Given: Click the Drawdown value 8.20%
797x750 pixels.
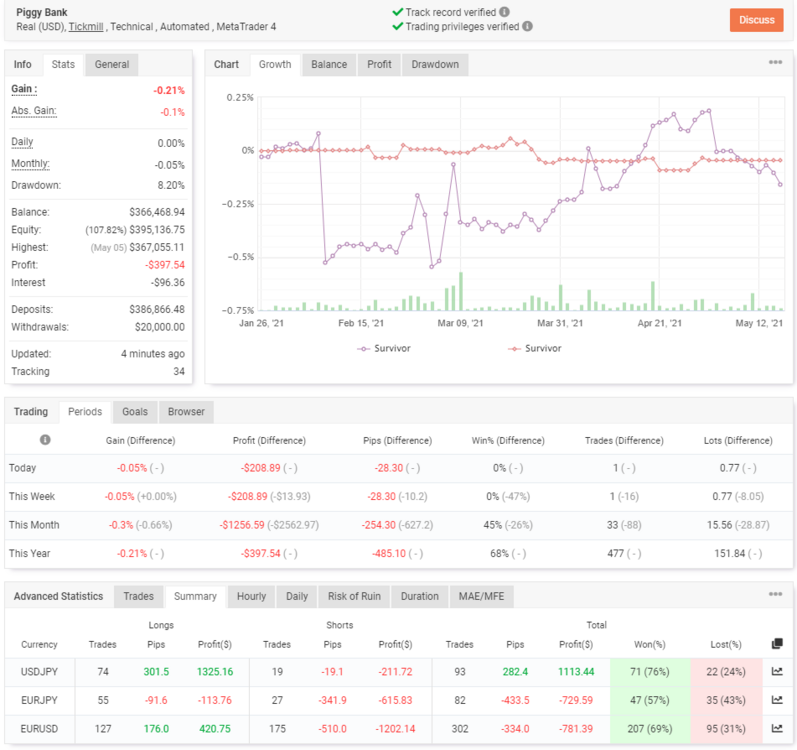Looking at the screenshot, I should pyautogui.click(x=171, y=185).
